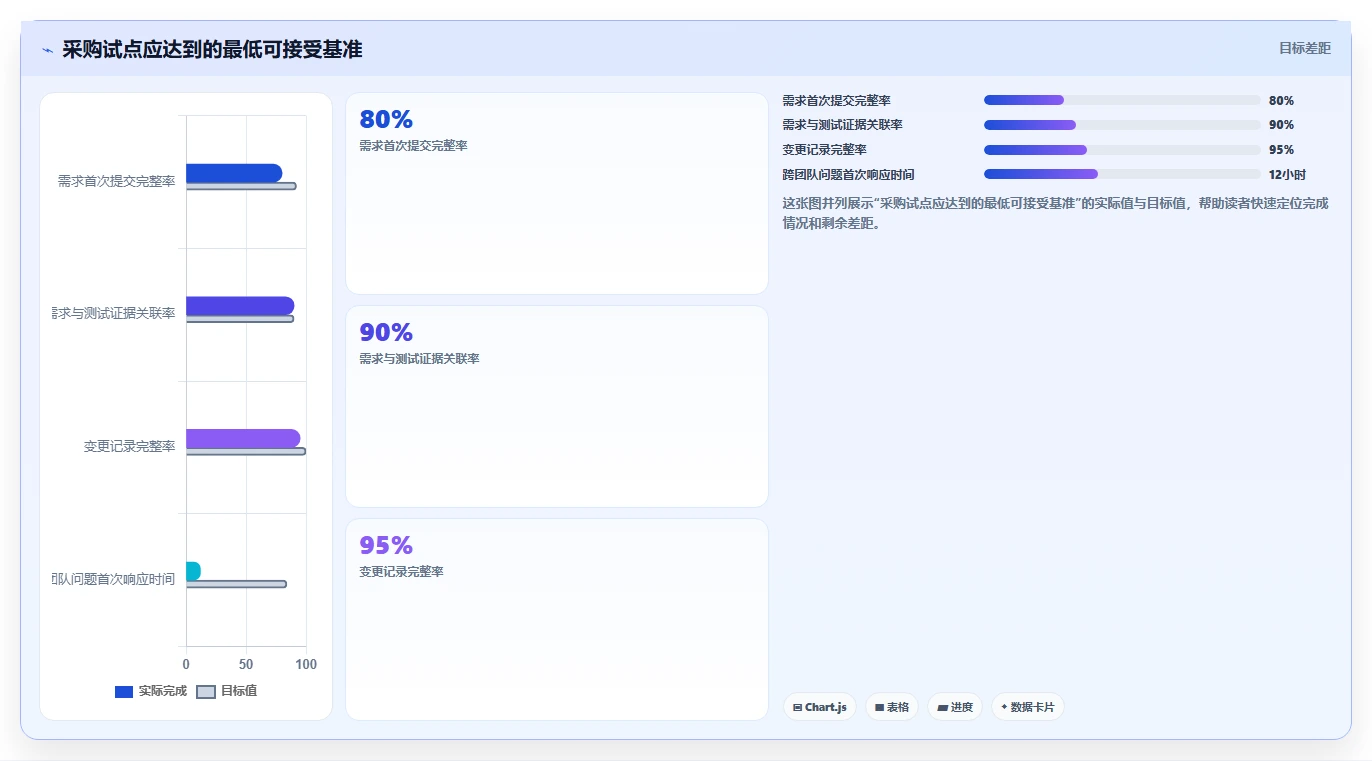Screen dimensions: 1372x761
Task: Click the cyan actual bar for 问题首次响应时间
Action: point(193,571)
